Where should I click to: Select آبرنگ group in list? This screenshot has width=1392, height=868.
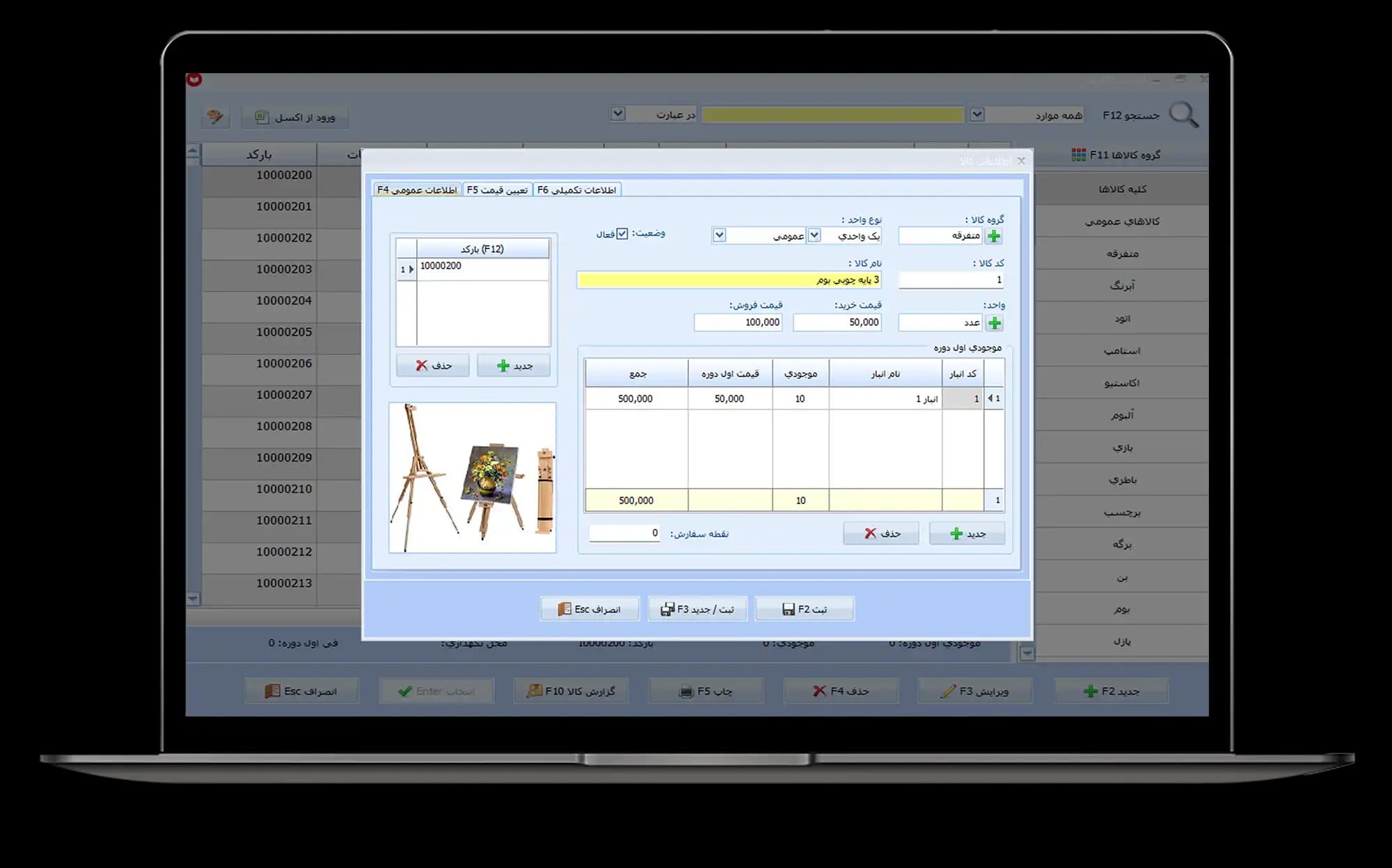(1121, 285)
